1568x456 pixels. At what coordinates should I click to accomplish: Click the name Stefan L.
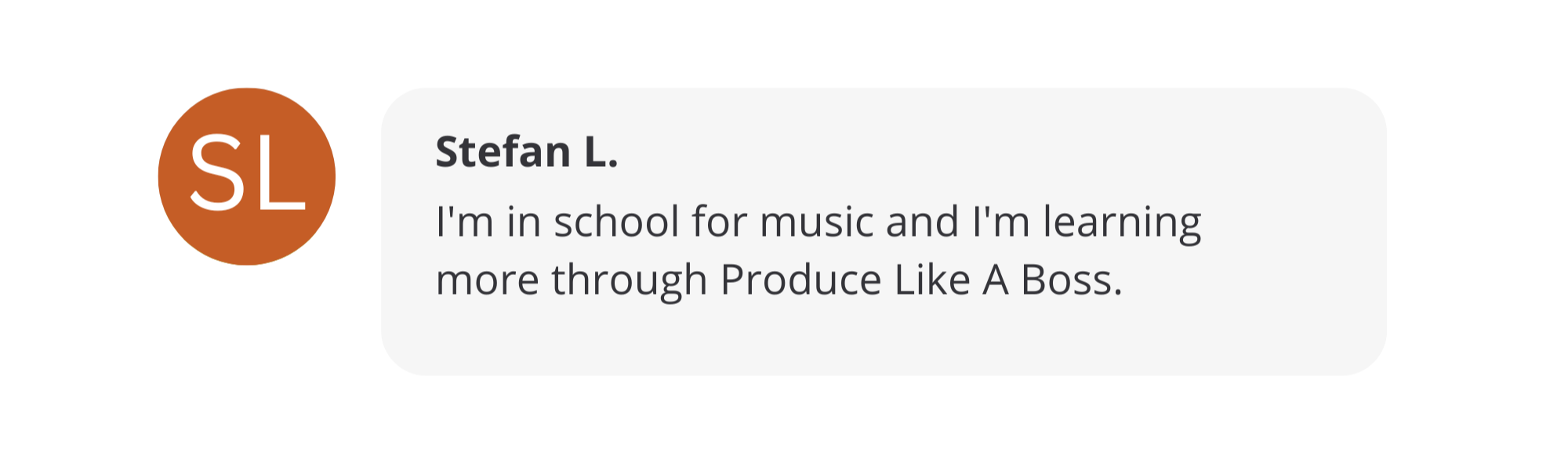526,151
